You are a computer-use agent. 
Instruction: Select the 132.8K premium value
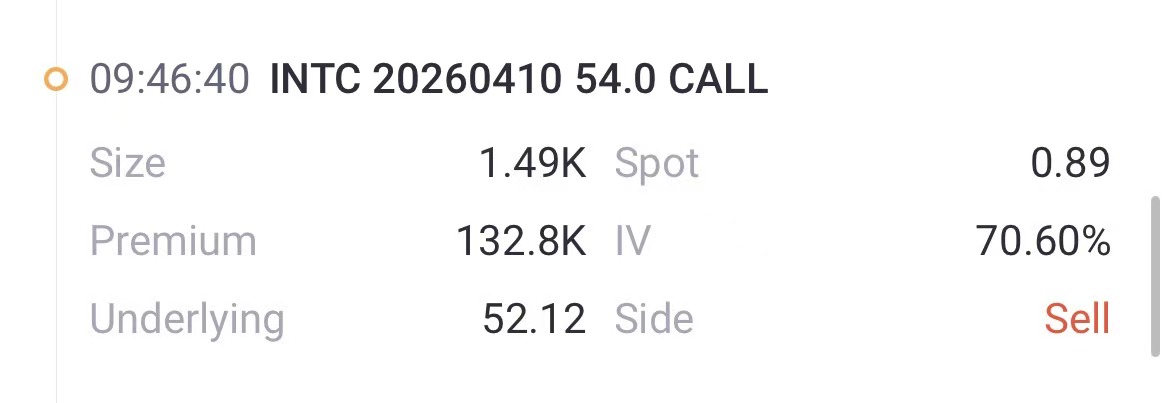click(x=521, y=241)
